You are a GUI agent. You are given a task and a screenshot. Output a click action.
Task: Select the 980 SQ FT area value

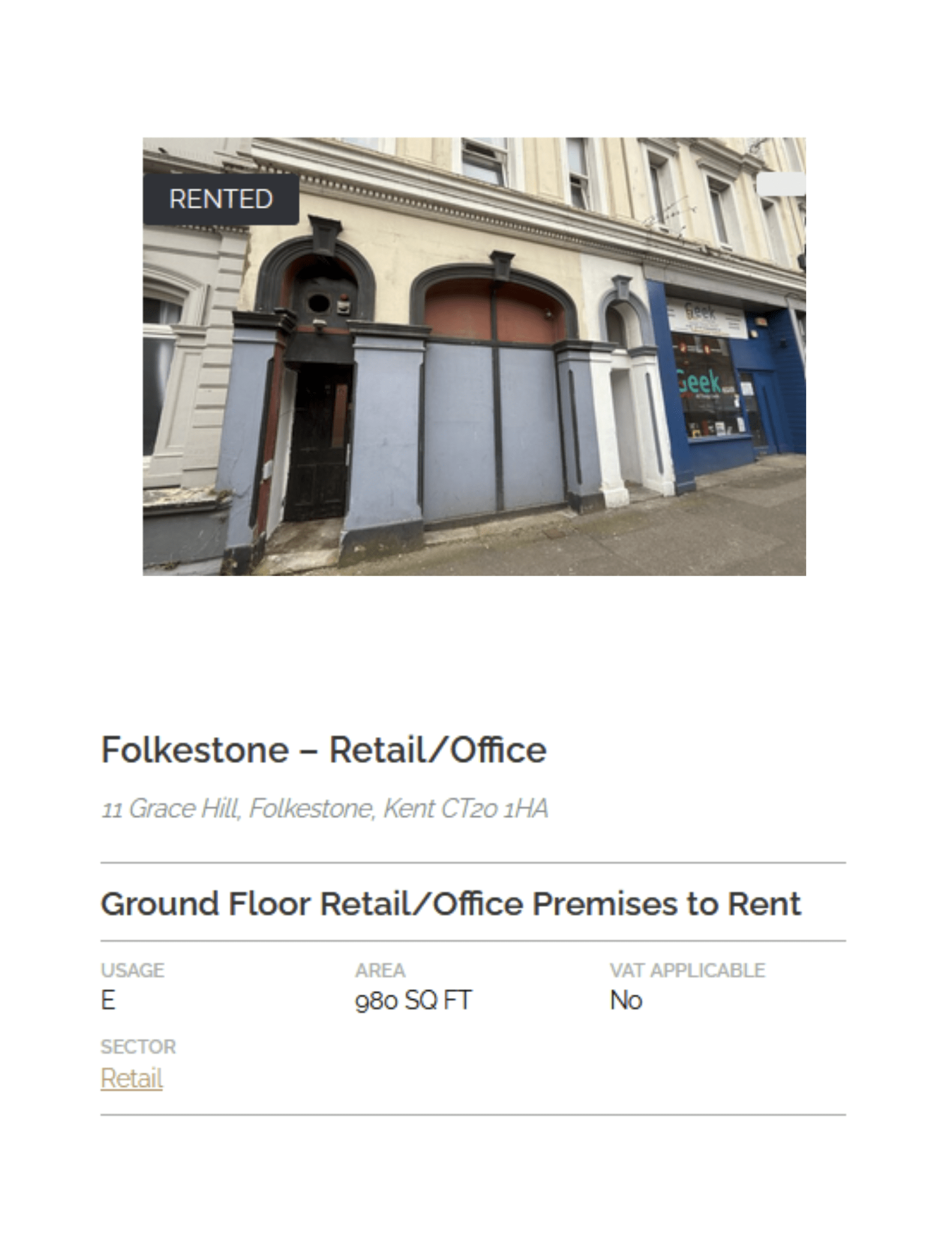click(413, 1000)
